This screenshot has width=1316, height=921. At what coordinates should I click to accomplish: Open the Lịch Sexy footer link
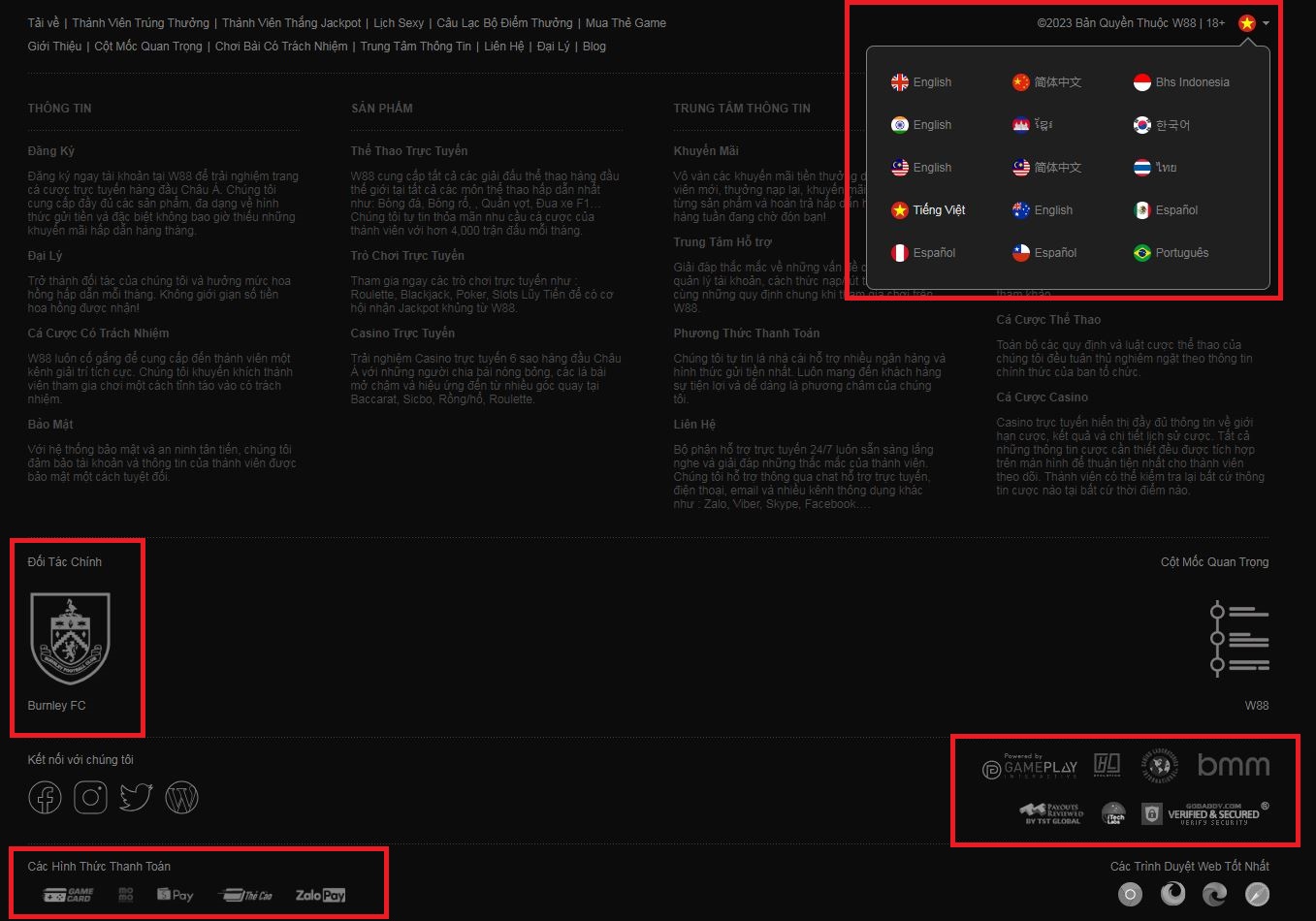(399, 23)
